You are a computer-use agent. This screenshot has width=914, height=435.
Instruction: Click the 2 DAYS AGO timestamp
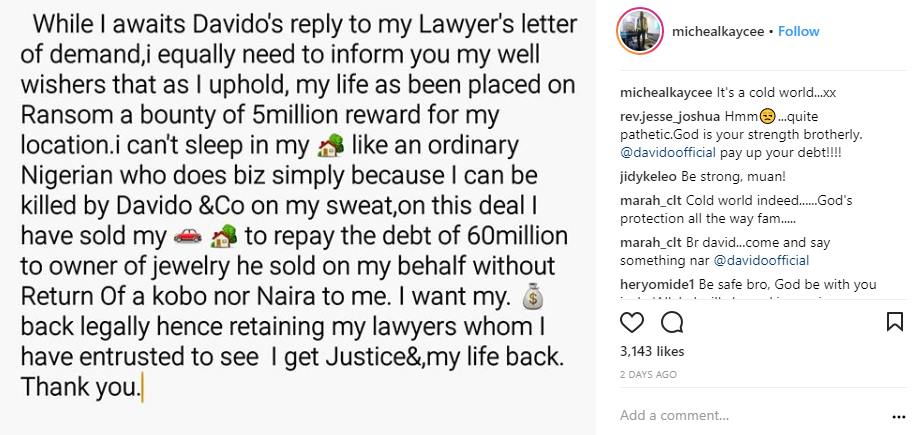coord(648,374)
